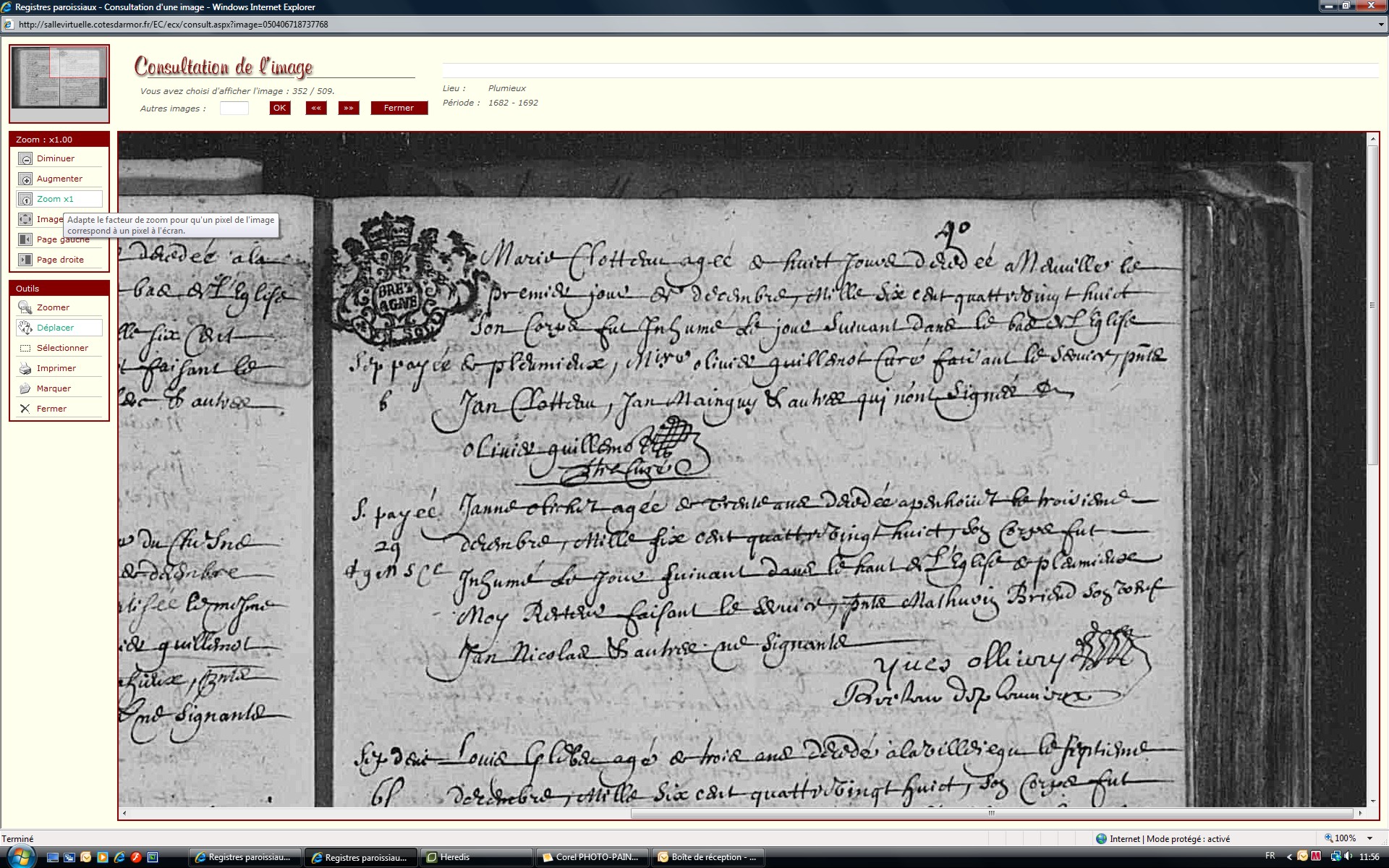The width and height of the screenshot is (1389, 868).
Task: Pick the Sélectionner rectangle tool
Action: point(25,348)
